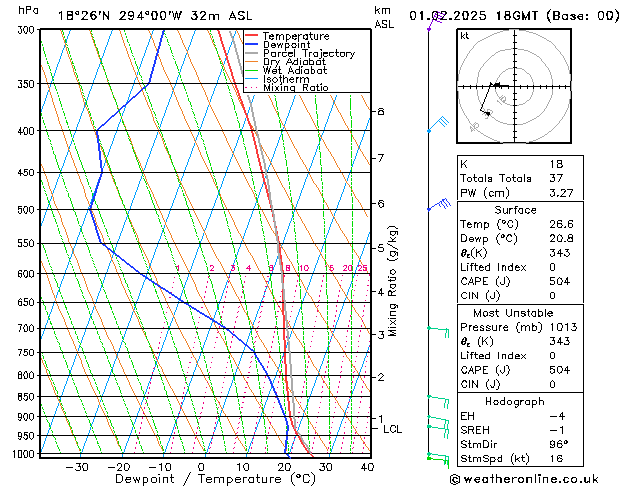Select the 'Mixing Ratio' legend label
Image resolution: width=629 pixels, height=486 pixels.
[x=296, y=87]
